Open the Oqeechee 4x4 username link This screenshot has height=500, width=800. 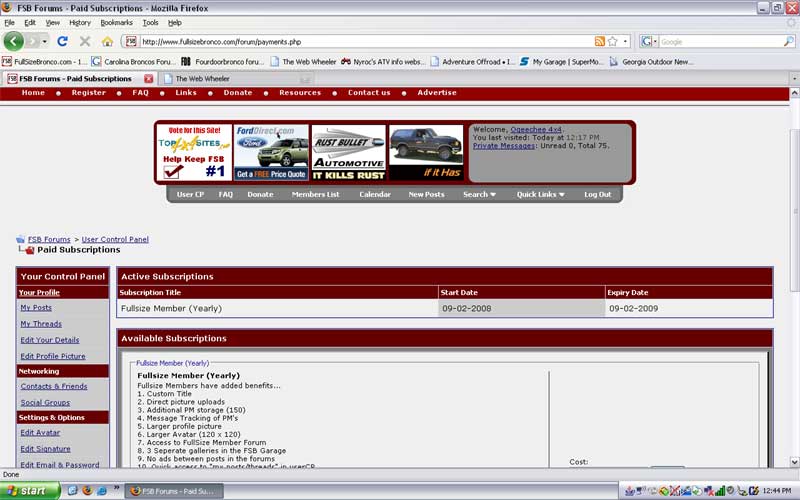click(x=536, y=130)
